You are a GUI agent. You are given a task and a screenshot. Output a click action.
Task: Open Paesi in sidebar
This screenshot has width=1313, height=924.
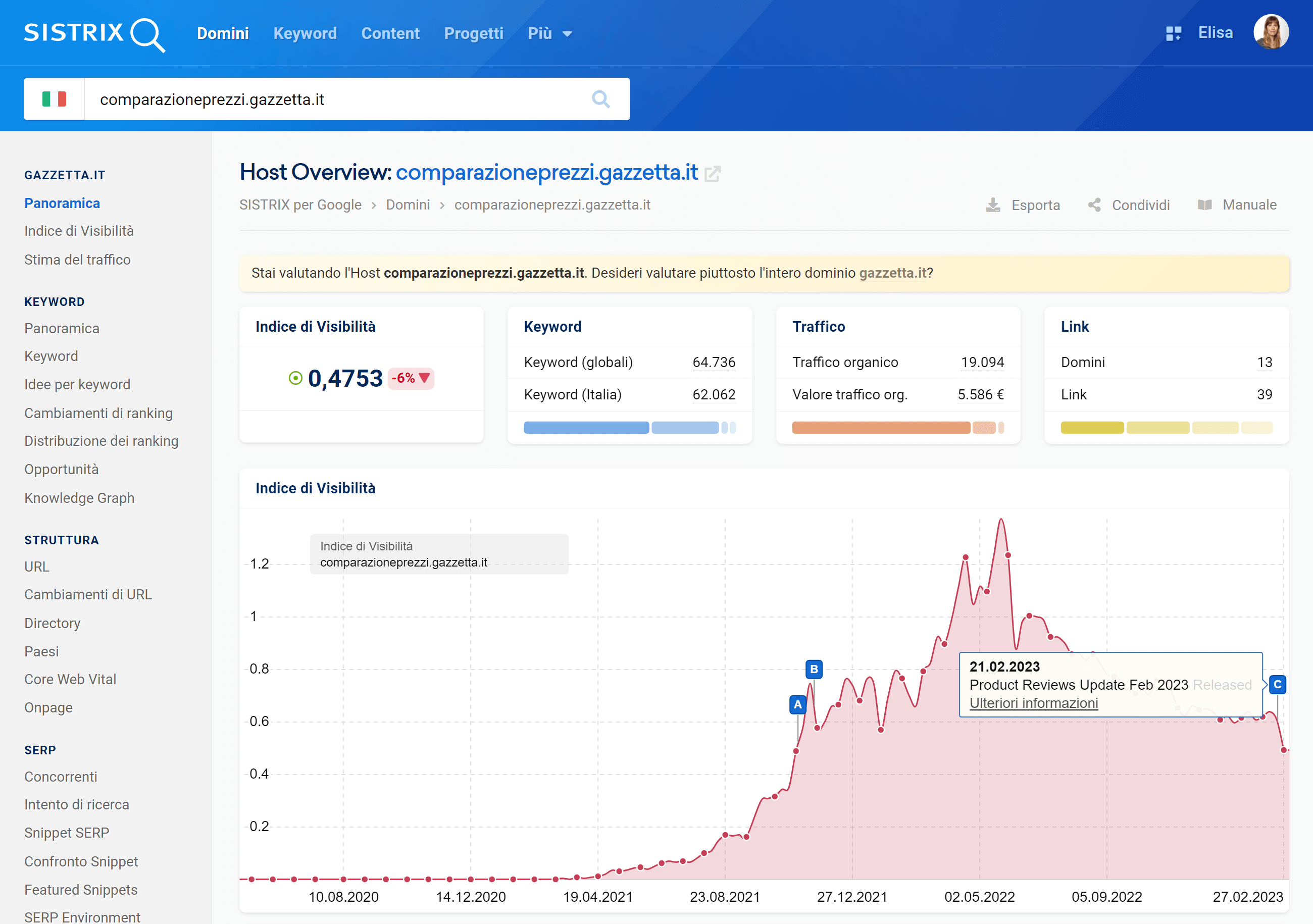click(x=41, y=652)
